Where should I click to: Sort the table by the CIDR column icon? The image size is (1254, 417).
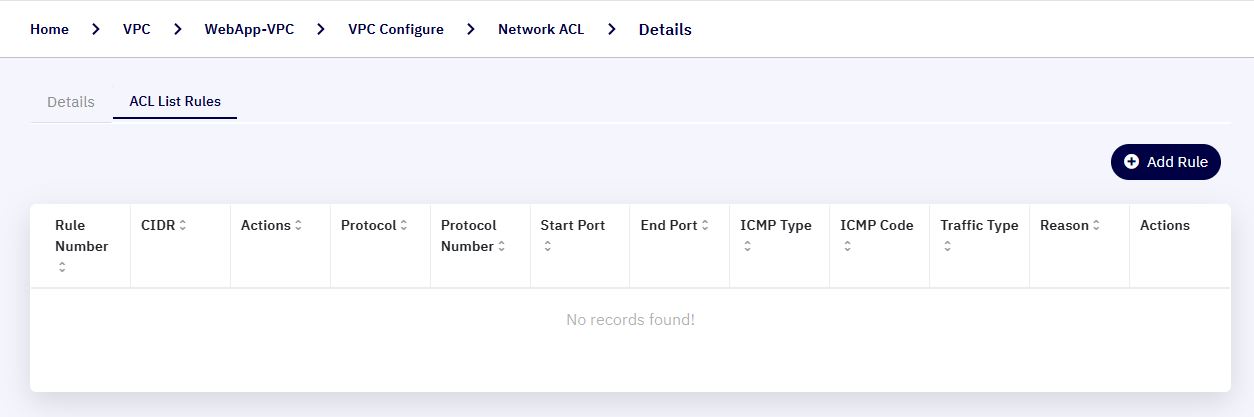click(x=183, y=226)
